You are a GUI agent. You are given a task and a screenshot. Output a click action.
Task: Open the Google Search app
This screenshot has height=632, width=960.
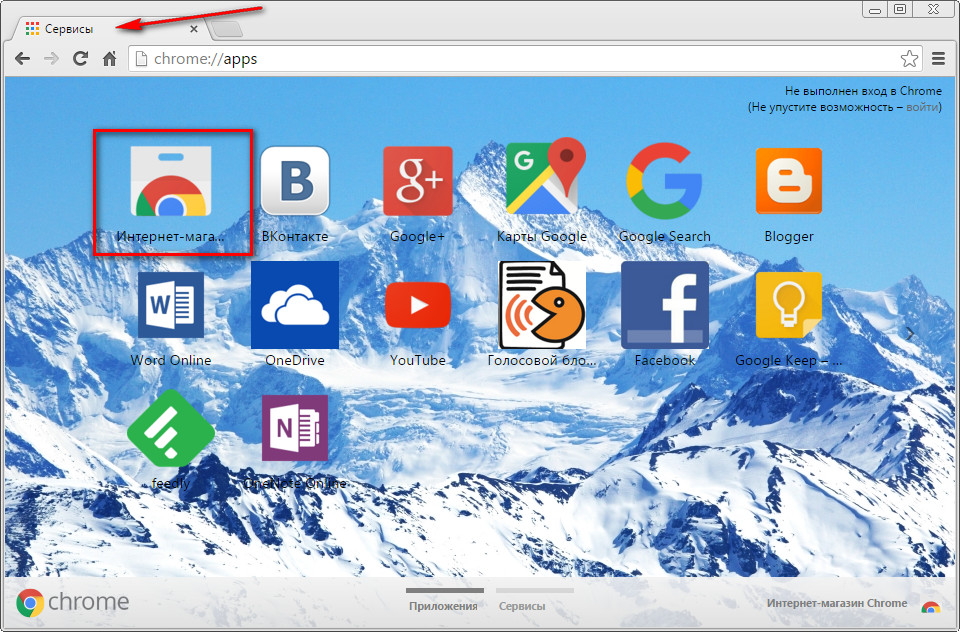click(664, 181)
